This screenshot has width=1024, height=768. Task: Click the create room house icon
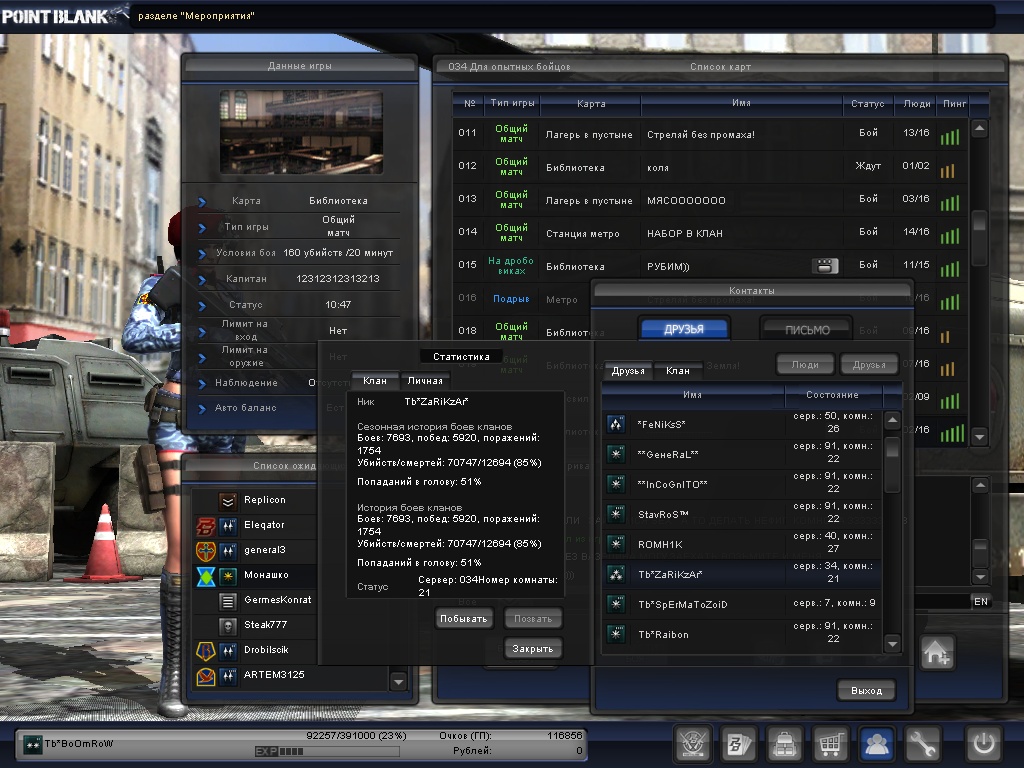coord(937,653)
